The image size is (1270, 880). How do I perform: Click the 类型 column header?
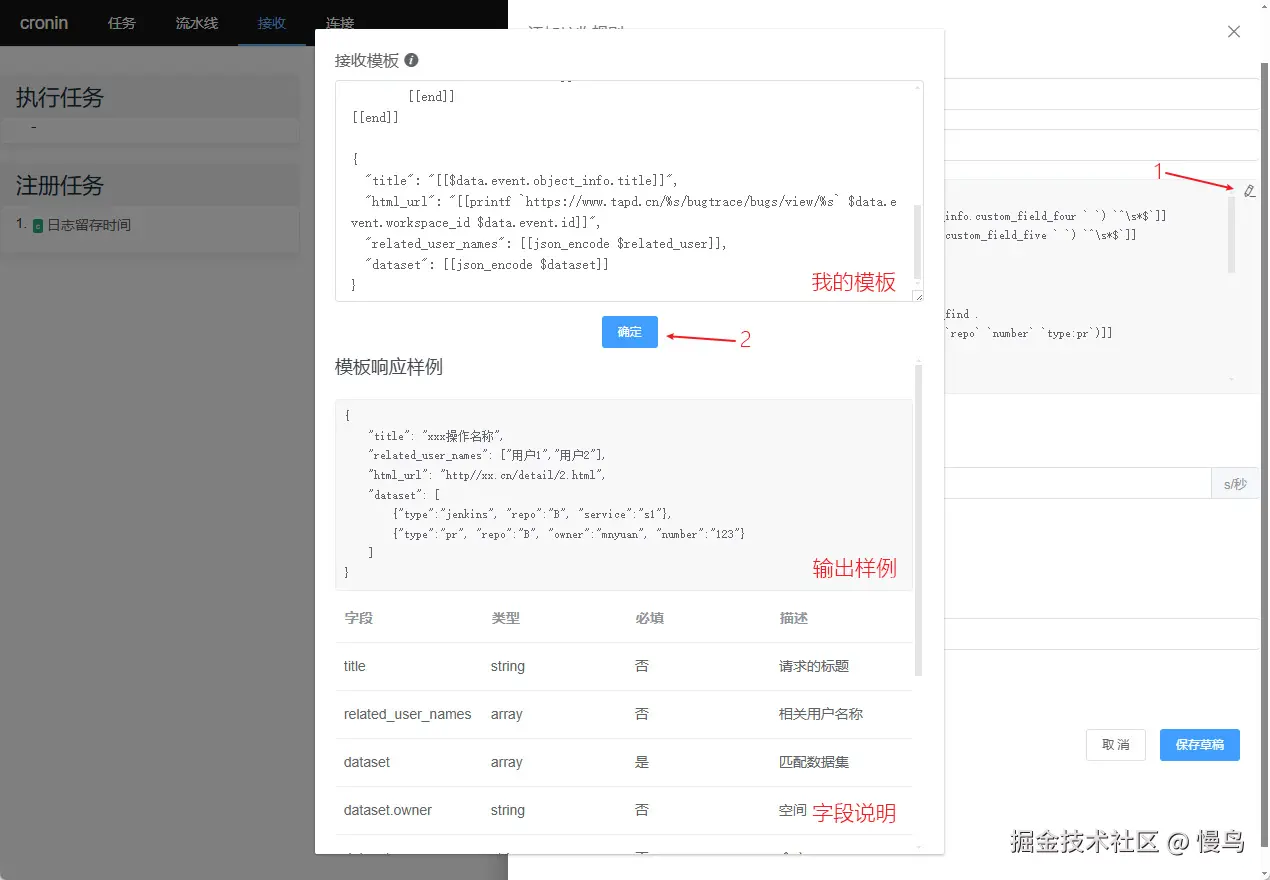[506, 618]
